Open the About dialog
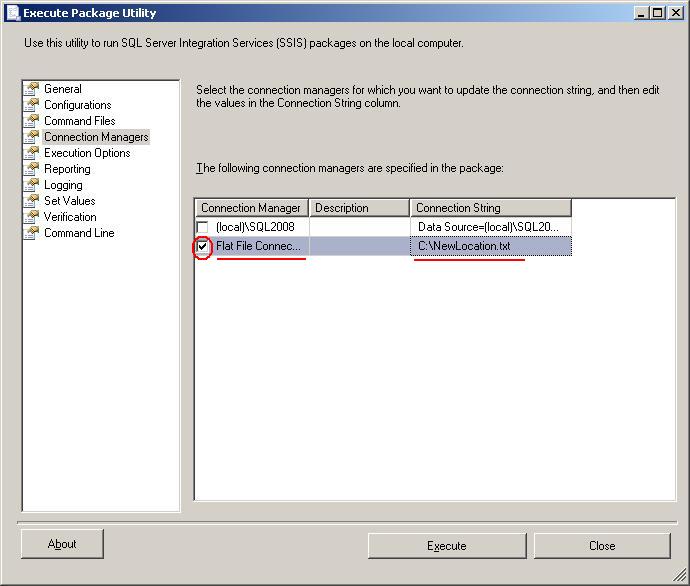This screenshot has width=690, height=586. tap(62, 544)
